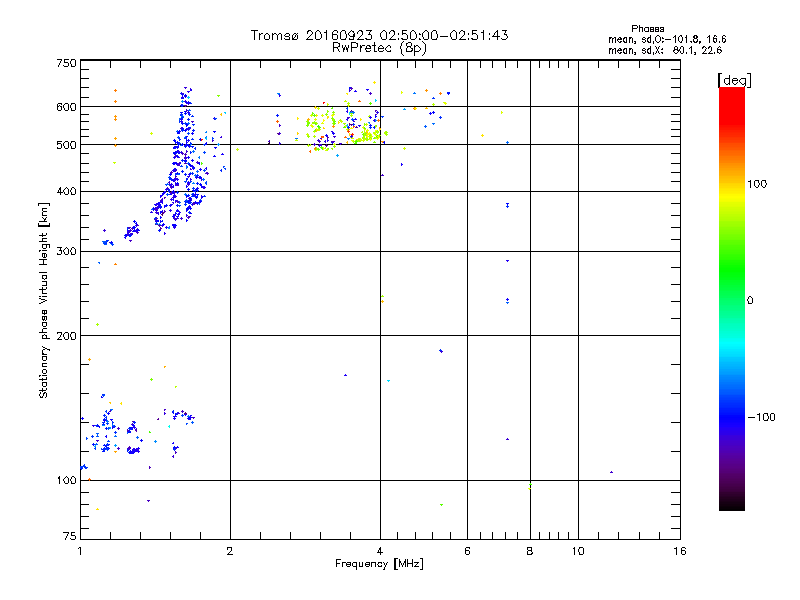
Task: Click the colorbar '100' tick label
Action: coord(757,184)
